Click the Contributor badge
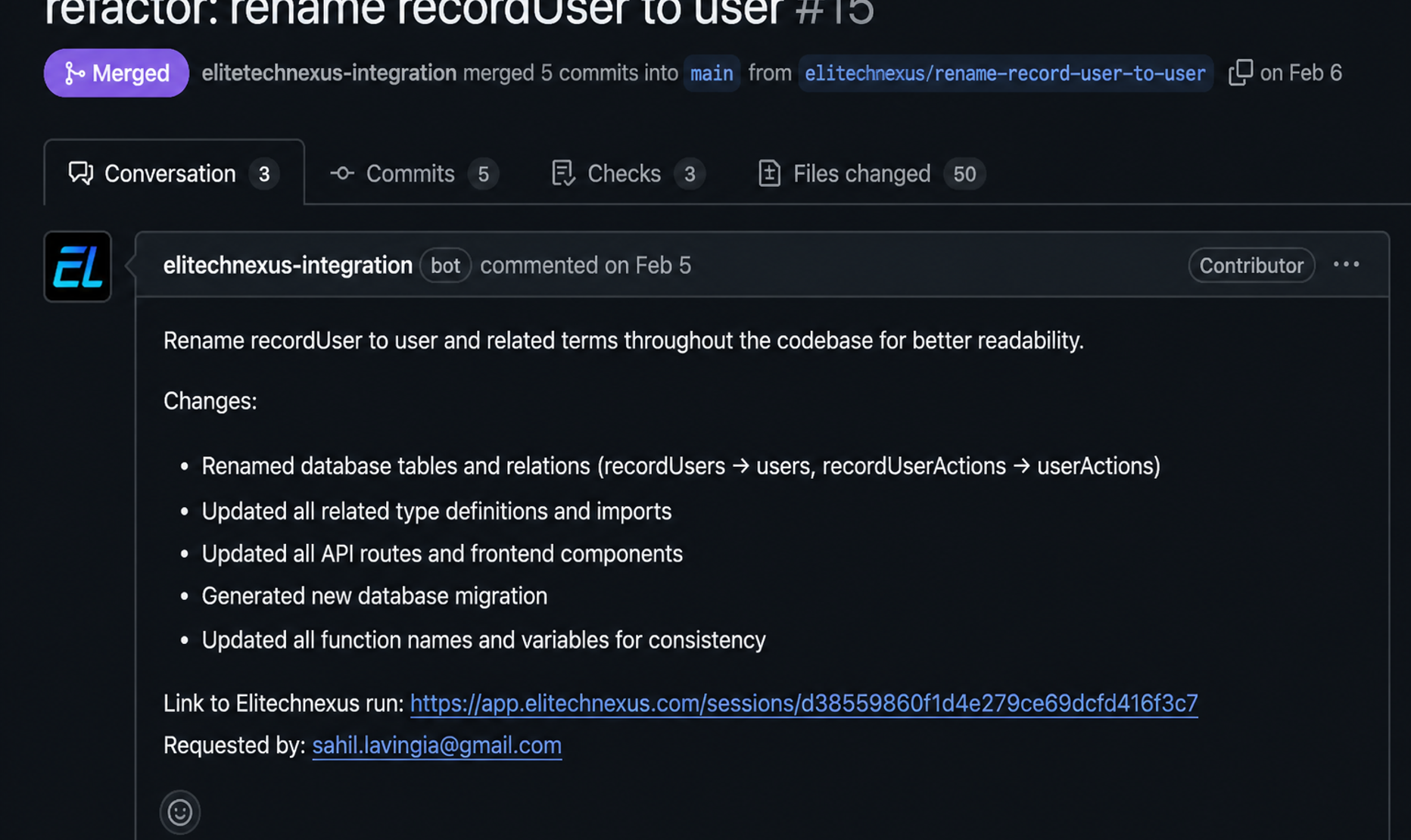1411x840 pixels. tap(1251, 266)
